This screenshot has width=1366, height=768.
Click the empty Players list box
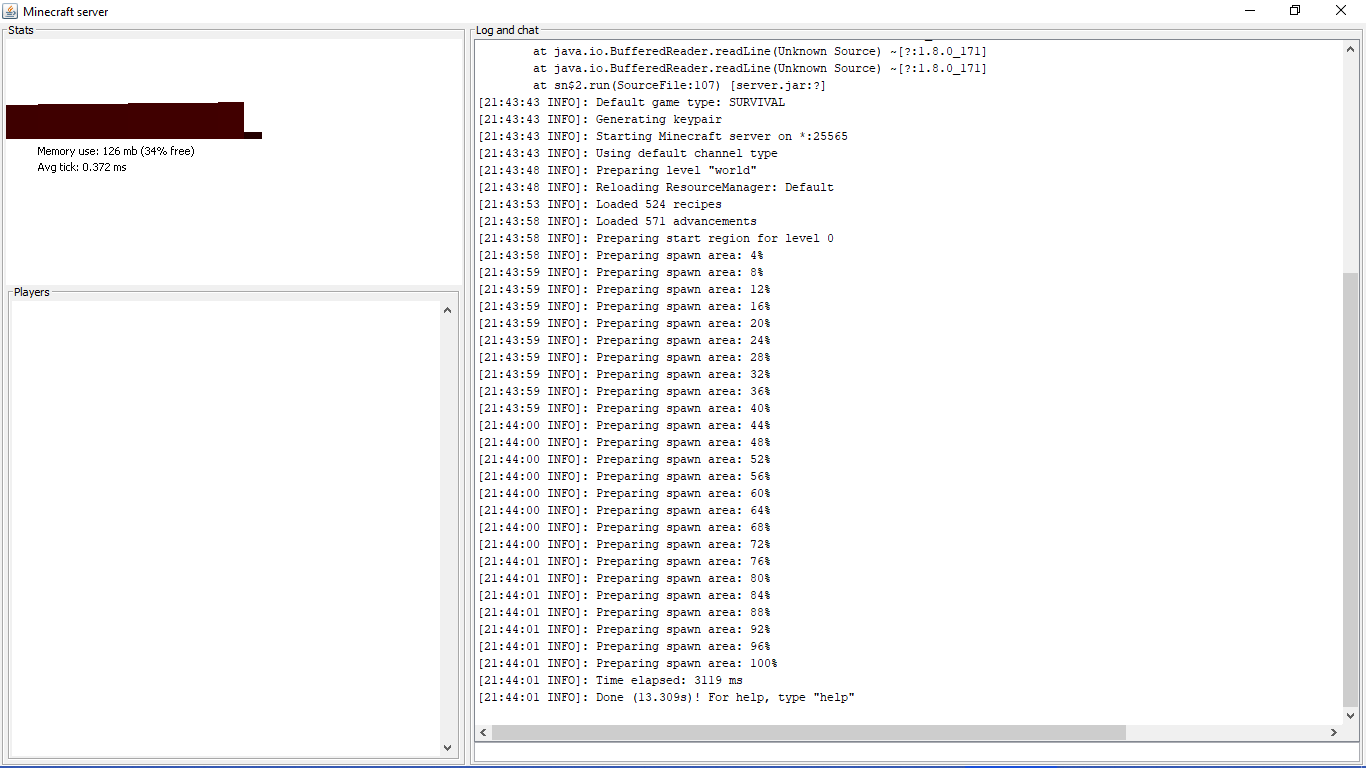(x=225, y=529)
